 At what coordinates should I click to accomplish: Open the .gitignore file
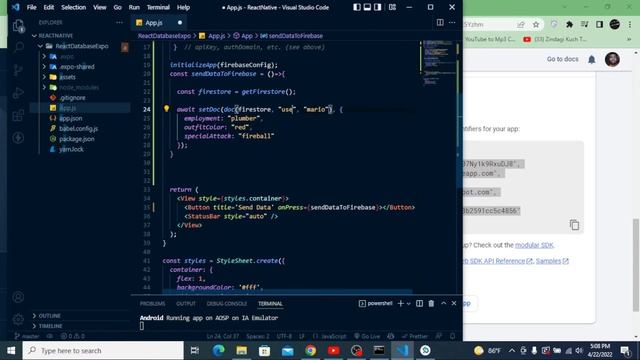(x=72, y=98)
